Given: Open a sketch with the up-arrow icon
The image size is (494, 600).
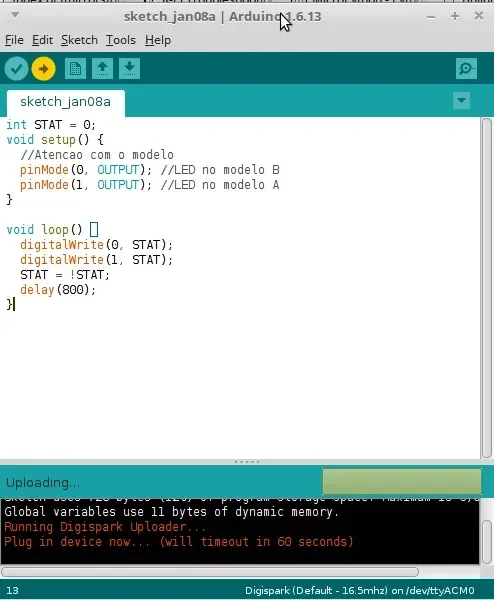Looking at the screenshot, I should (102, 69).
